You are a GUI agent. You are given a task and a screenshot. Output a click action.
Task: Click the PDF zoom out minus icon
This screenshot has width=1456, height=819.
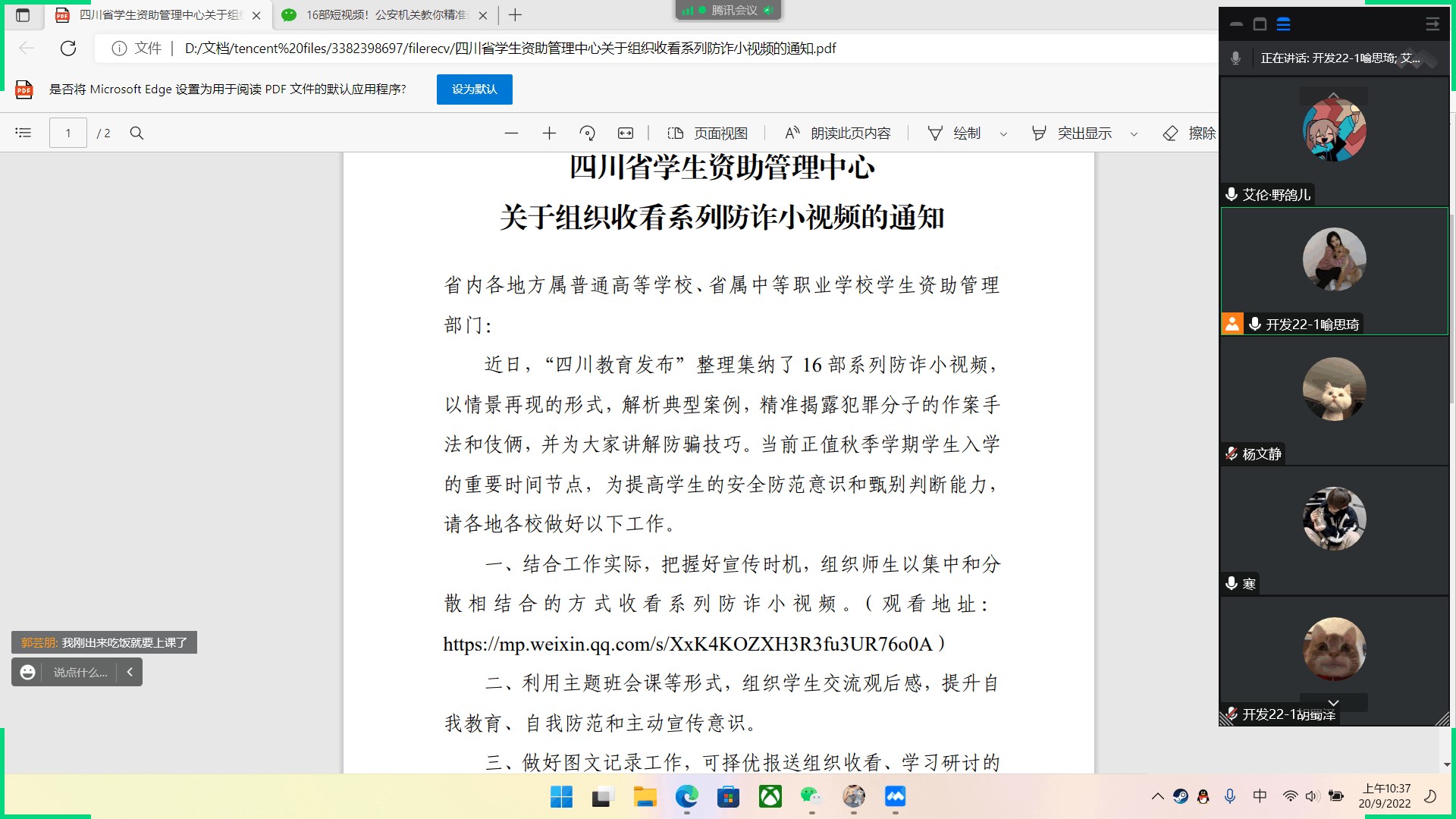click(x=511, y=133)
